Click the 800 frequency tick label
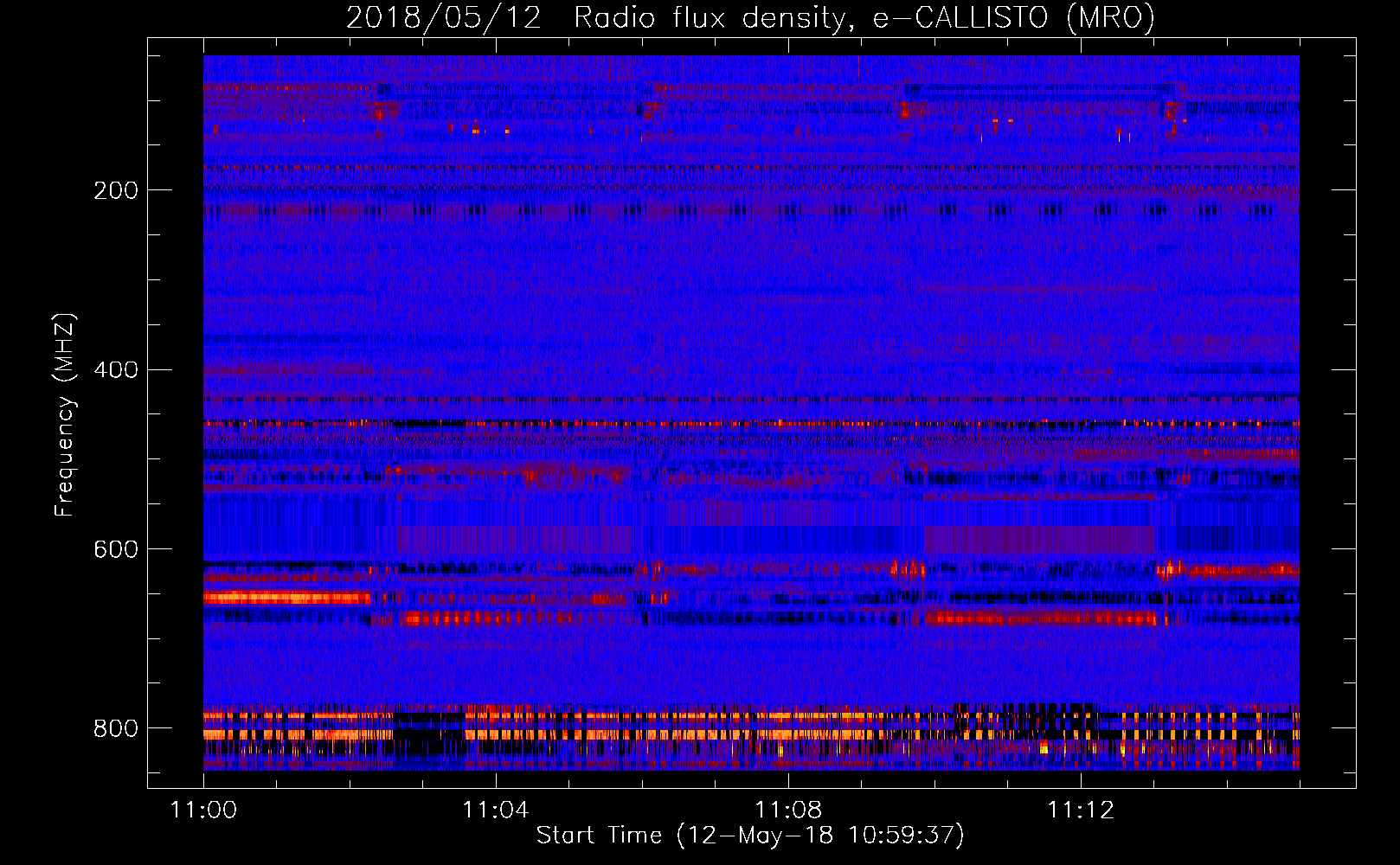This screenshot has width=1400, height=865. [x=116, y=728]
